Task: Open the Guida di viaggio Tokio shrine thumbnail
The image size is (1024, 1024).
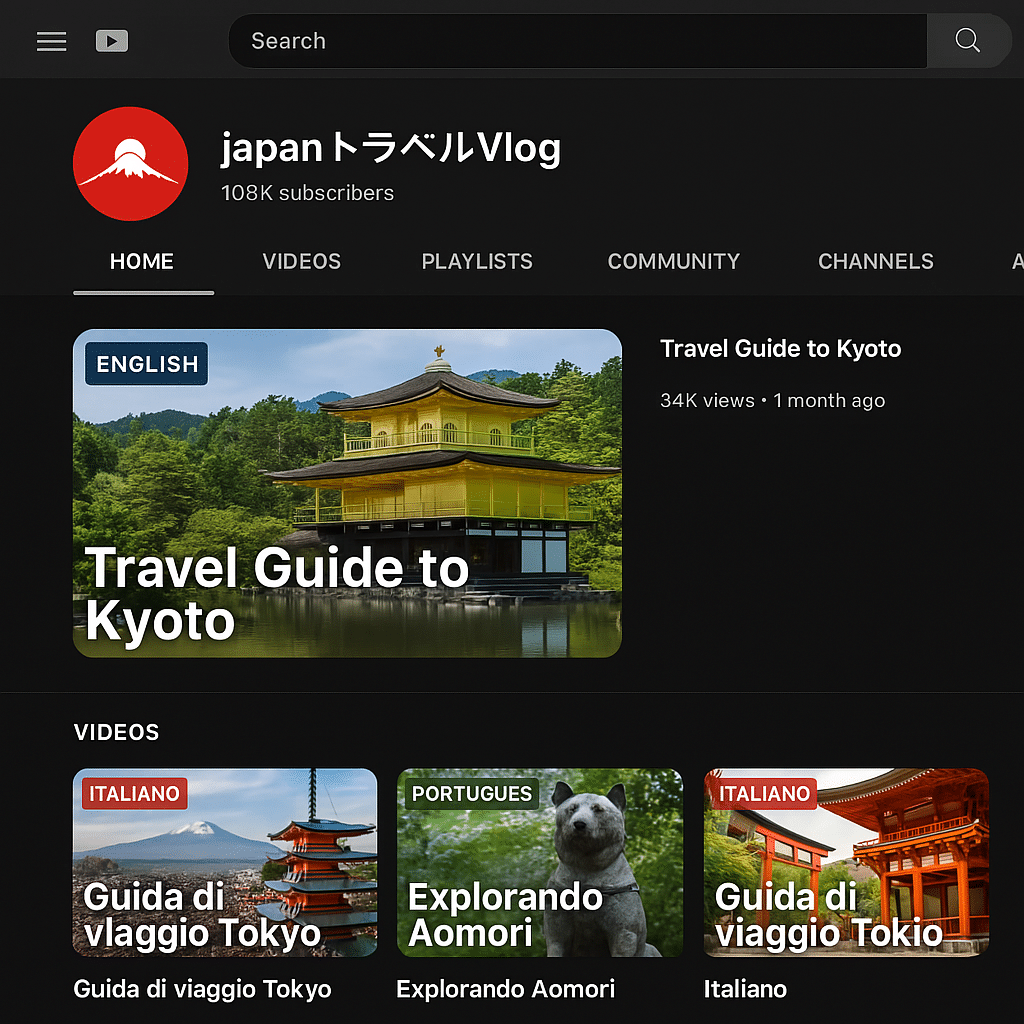Action: (x=846, y=863)
